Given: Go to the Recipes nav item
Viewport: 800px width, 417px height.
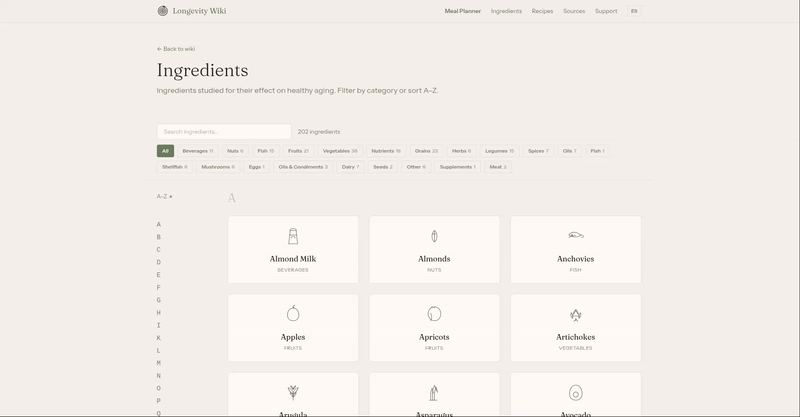Looking at the screenshot, I should pos(542,11).
